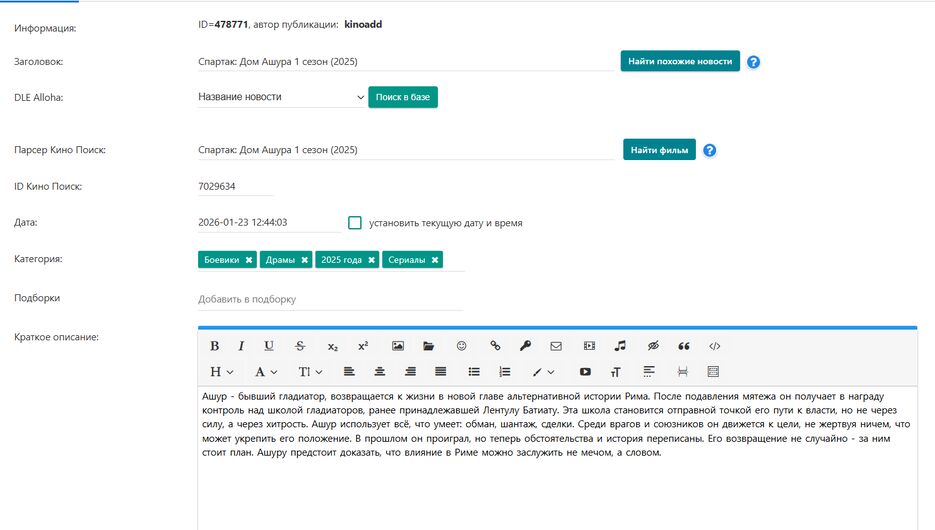Insert a quote block

click(x=684, y=346)
